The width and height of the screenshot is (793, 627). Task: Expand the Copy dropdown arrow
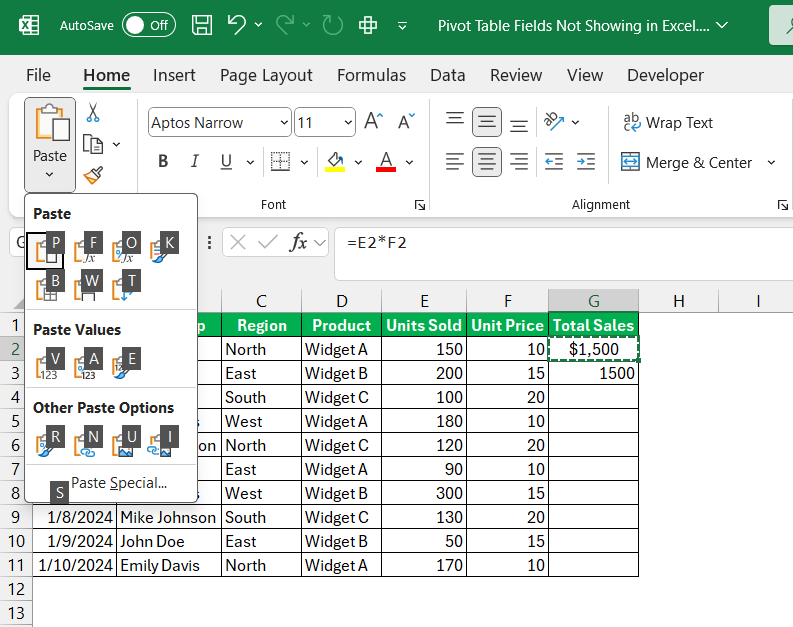116,145
